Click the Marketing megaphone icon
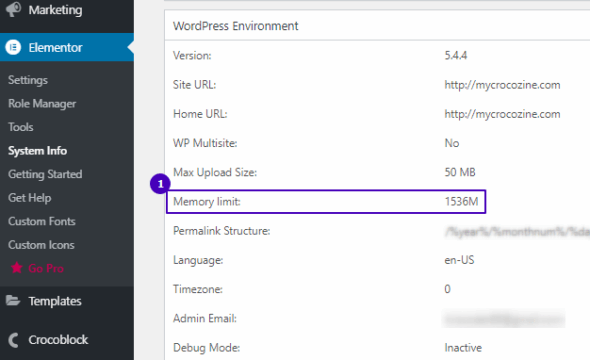Image resolution: width=590 pixels, height=360 pixels. [x=13, y=9]
